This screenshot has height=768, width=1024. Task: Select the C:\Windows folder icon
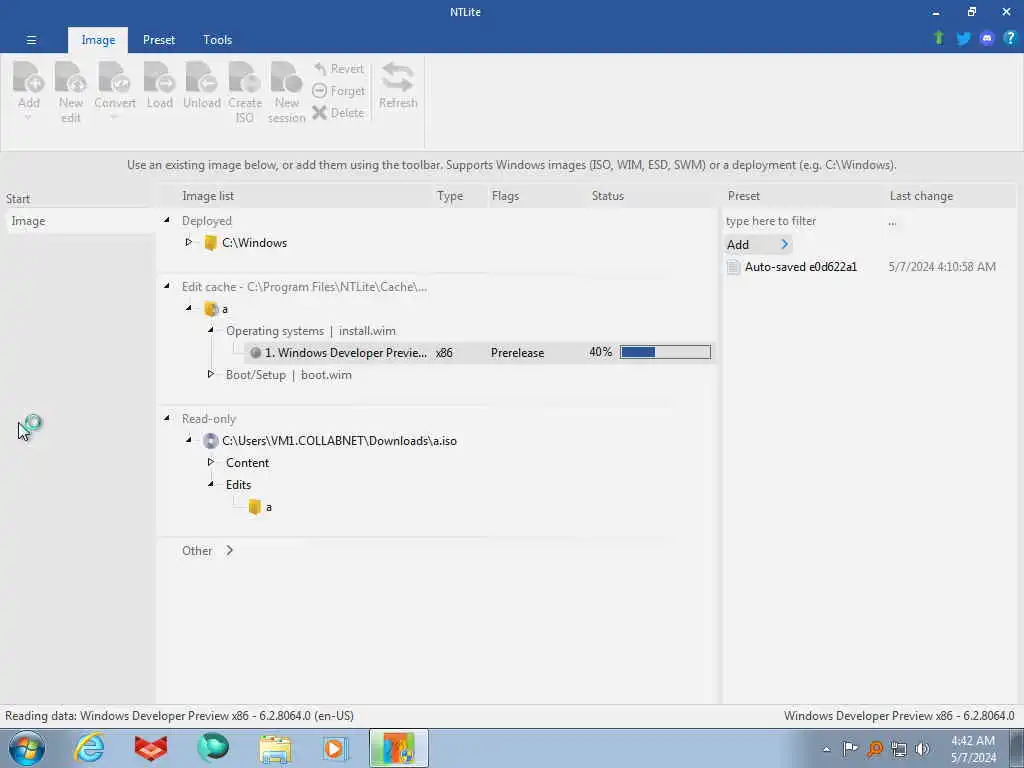(x=210, y=243)
